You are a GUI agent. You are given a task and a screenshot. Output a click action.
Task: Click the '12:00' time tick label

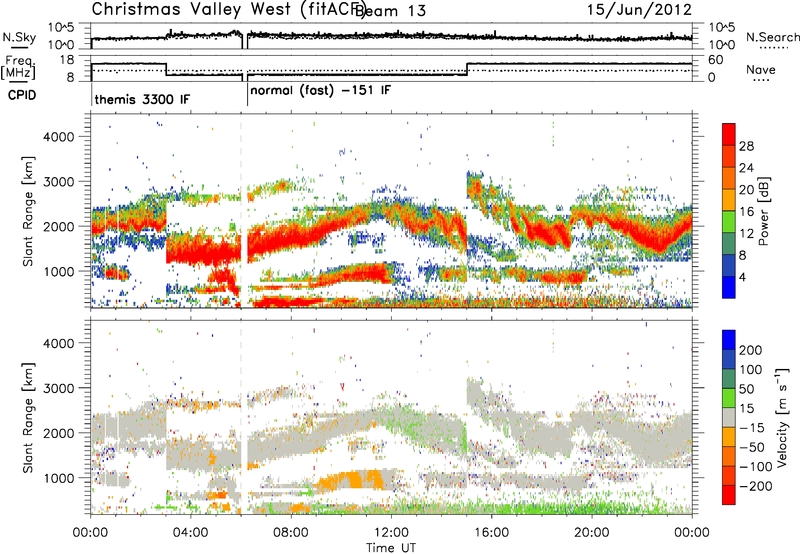[x=391, y=533]
